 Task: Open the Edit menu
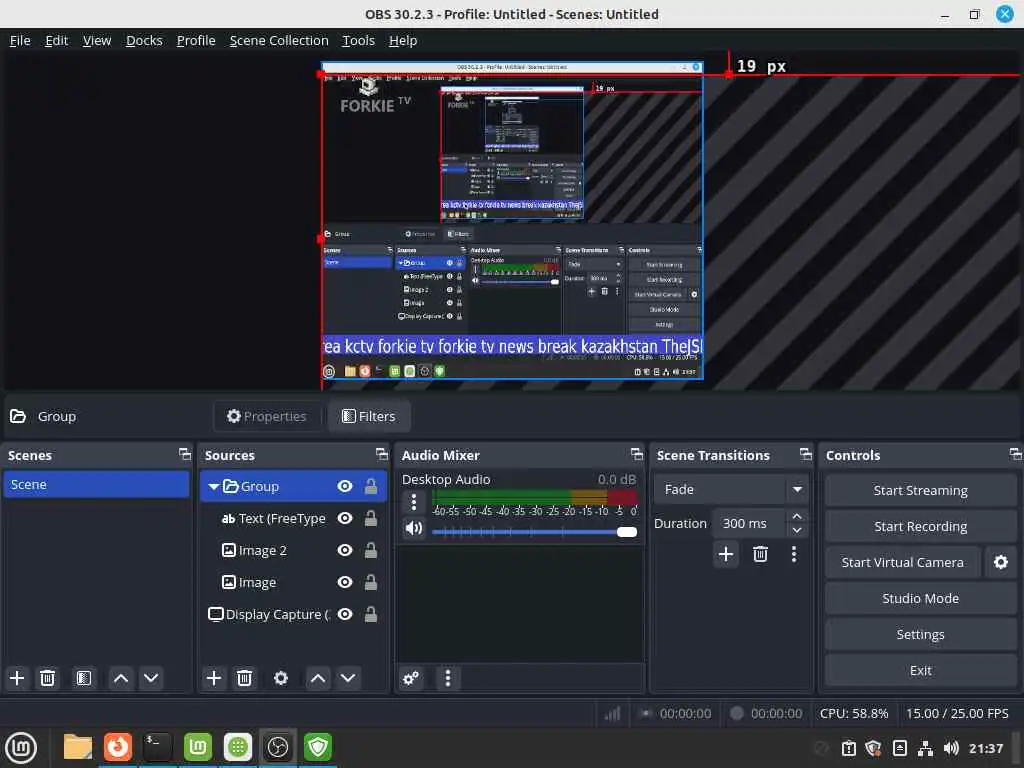click(x=57, y=40)
